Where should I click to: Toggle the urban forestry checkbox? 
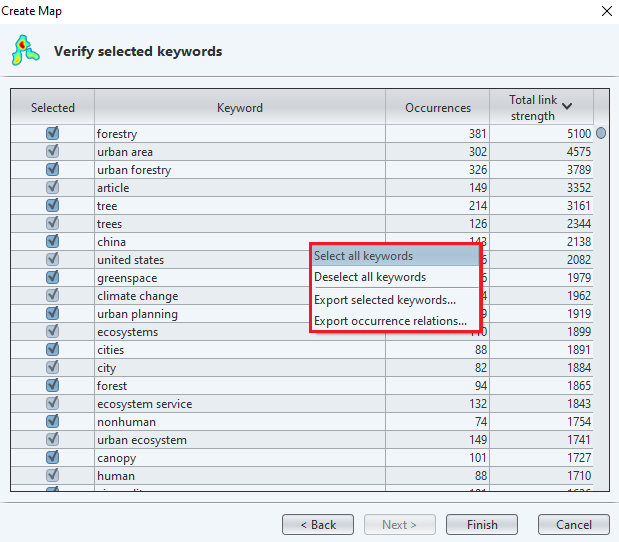pyautogui.click(x=52, y=169)
